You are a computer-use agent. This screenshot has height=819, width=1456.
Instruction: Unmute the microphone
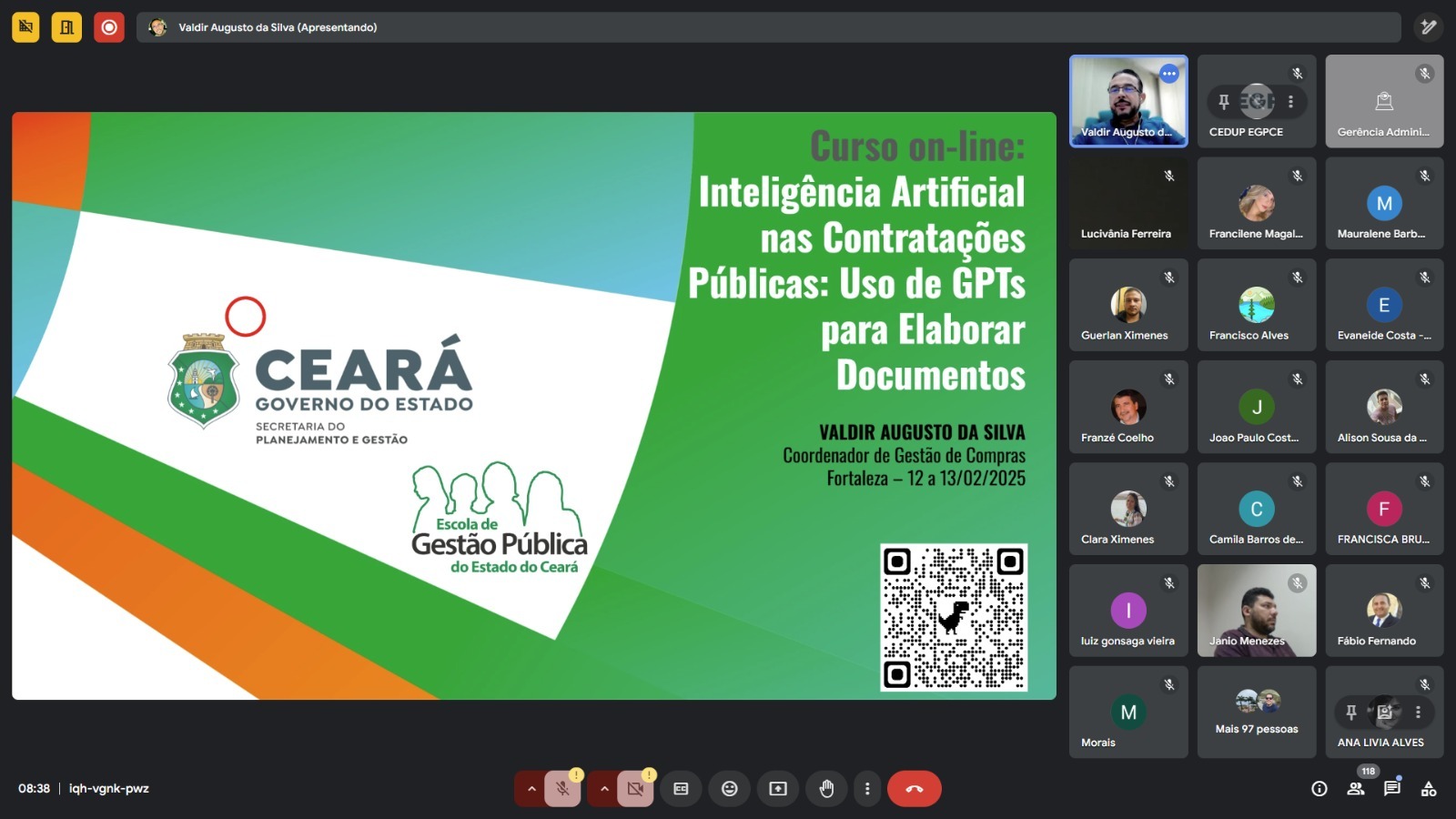563,789
